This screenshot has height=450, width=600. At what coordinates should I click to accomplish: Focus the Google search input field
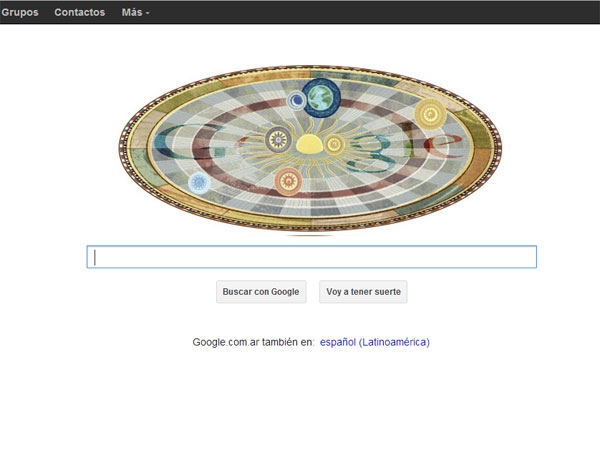(x=311, y=257)
